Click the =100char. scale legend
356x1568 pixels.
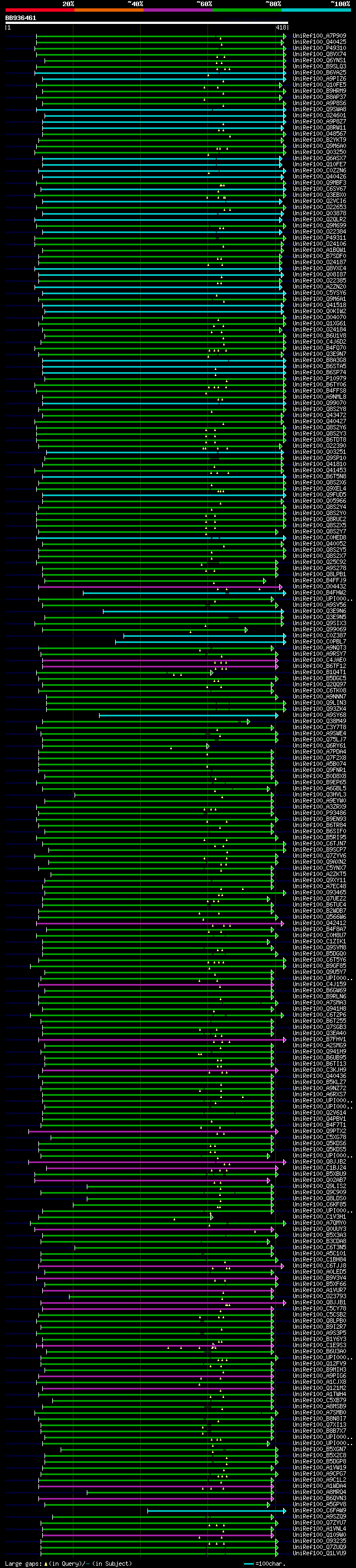tap(264, 1564)
